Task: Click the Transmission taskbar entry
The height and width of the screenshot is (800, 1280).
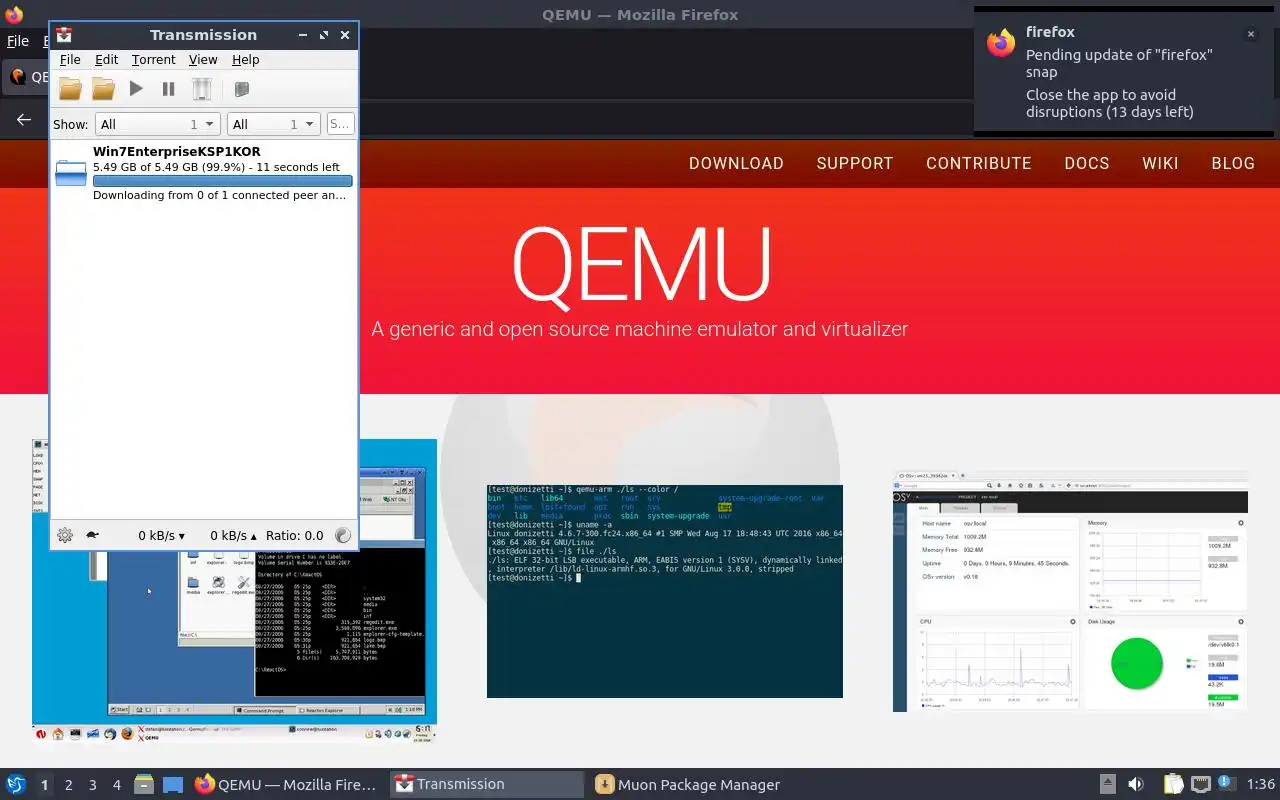Action: click(x=486, y=785)
